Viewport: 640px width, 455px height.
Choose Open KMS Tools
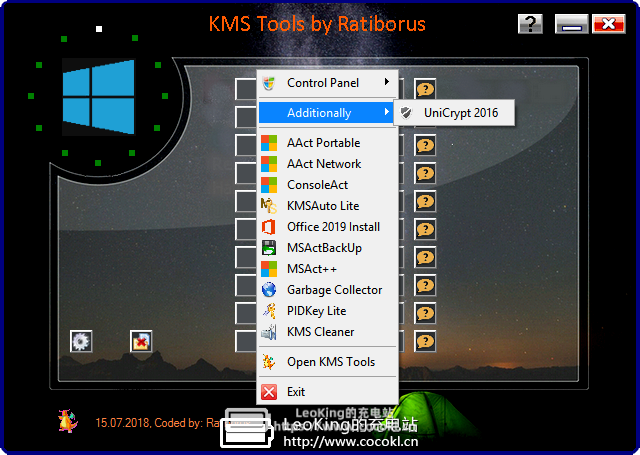[328, 362]
